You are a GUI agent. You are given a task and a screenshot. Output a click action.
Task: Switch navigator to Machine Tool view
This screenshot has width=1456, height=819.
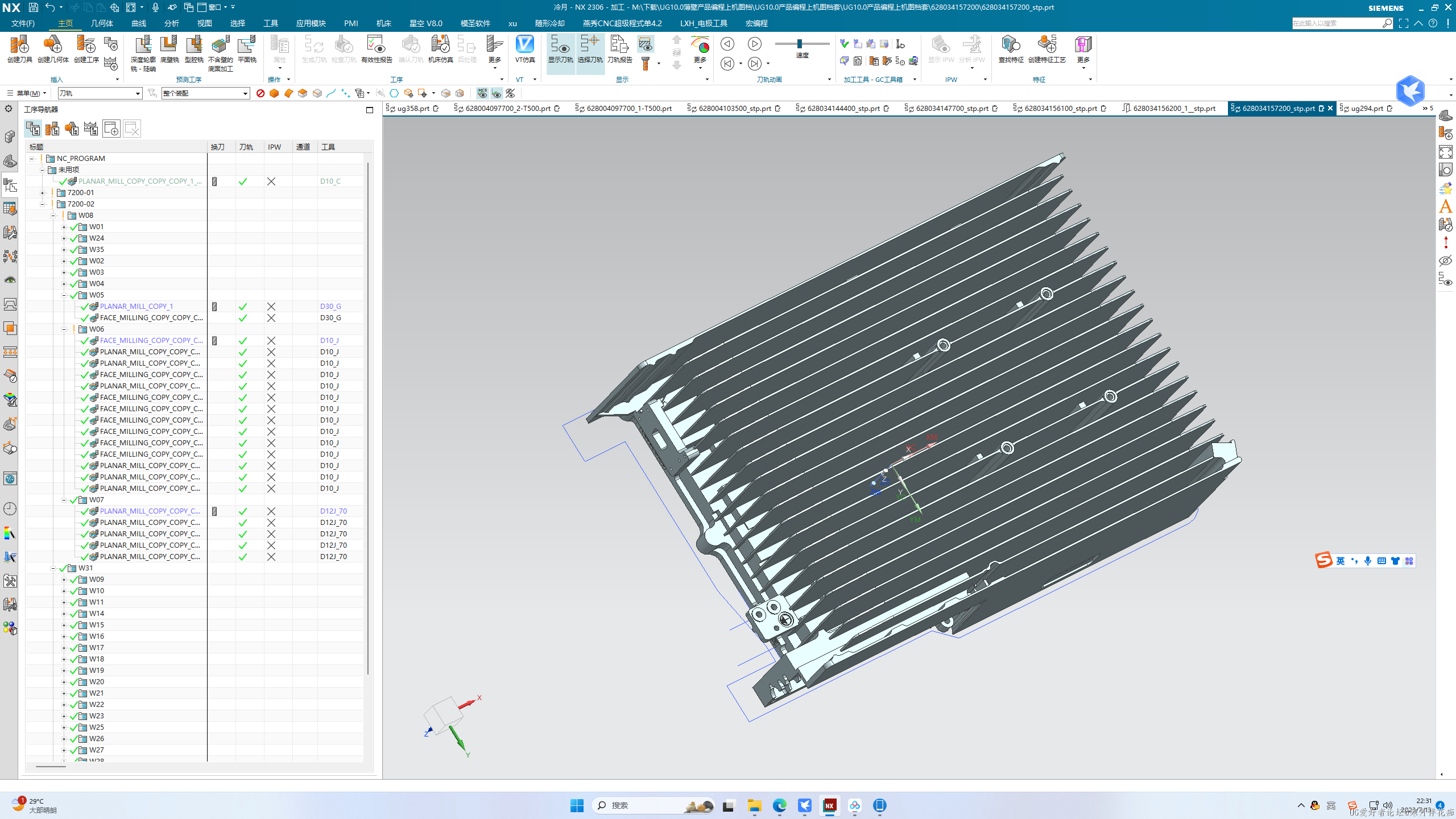tap(52, 129)
